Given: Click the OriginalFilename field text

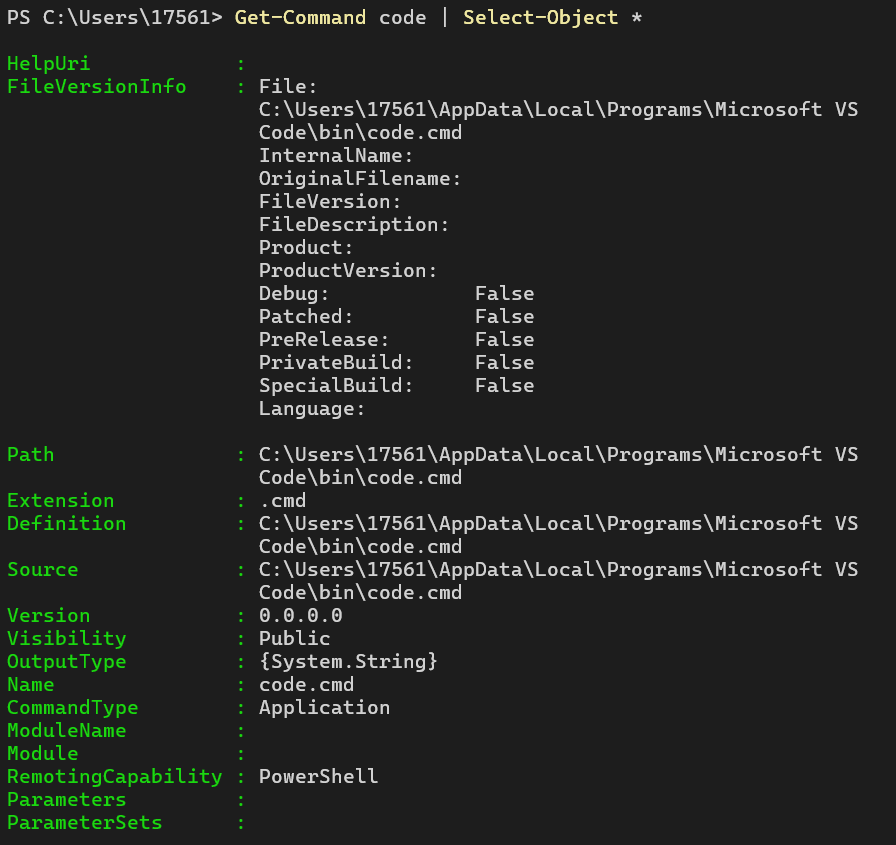Looking at the screenshot, I should point(360,179).
